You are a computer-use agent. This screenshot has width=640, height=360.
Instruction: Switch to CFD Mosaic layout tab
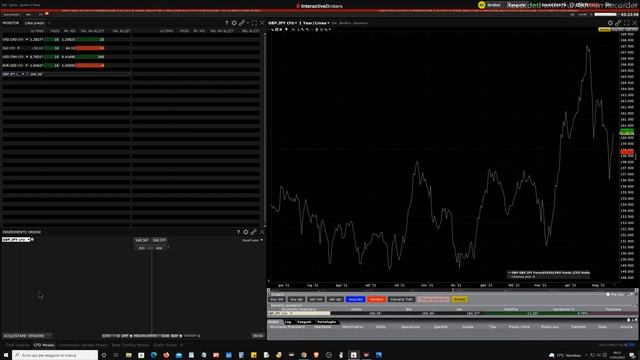(44, 345)
